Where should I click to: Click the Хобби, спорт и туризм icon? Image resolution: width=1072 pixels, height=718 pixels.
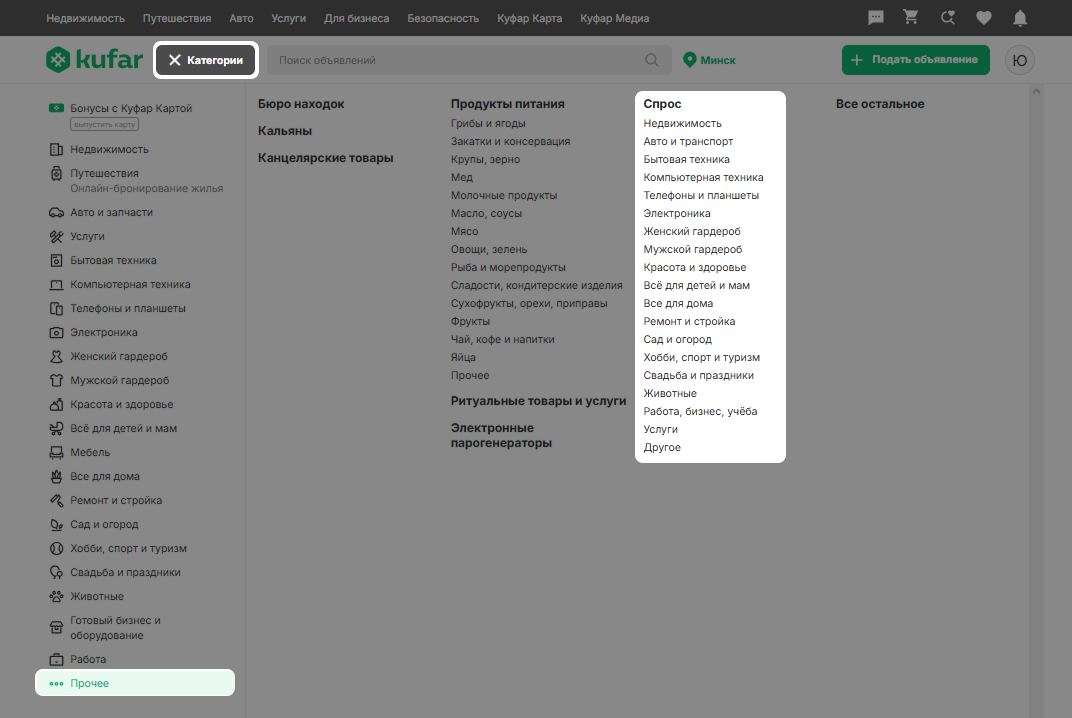tap(57, 548)
